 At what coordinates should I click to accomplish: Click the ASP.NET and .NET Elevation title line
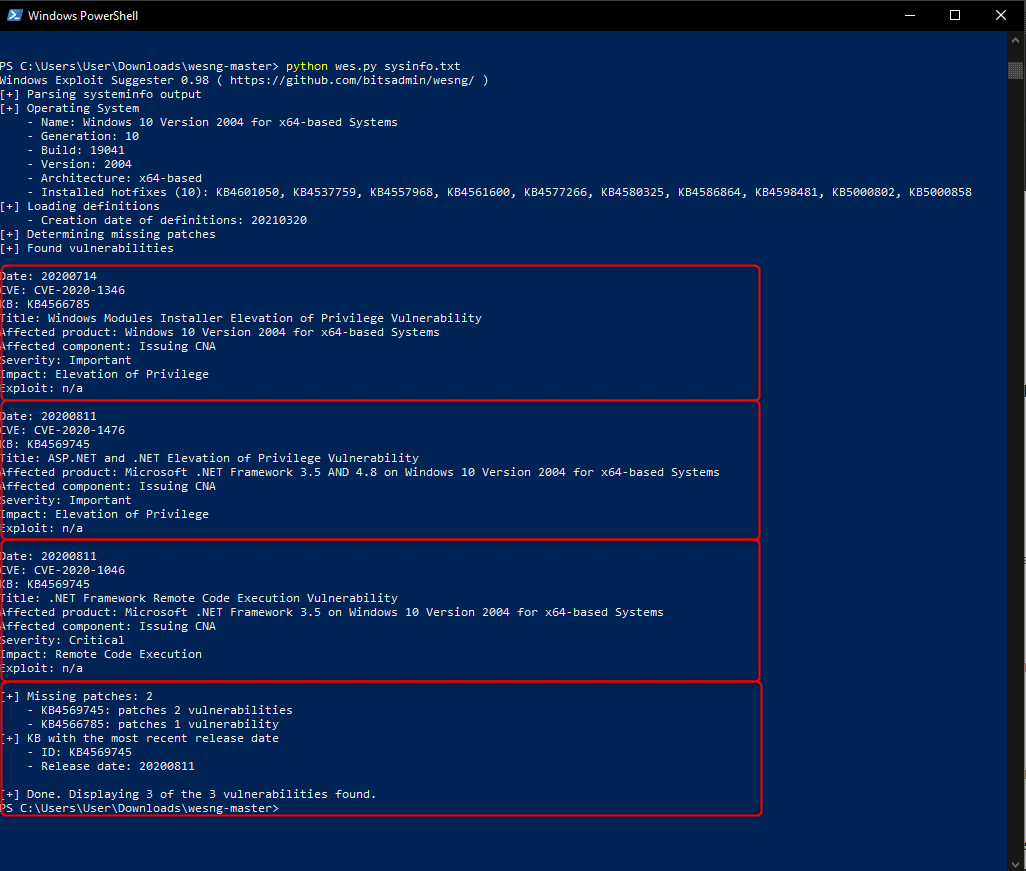(210, 459)
